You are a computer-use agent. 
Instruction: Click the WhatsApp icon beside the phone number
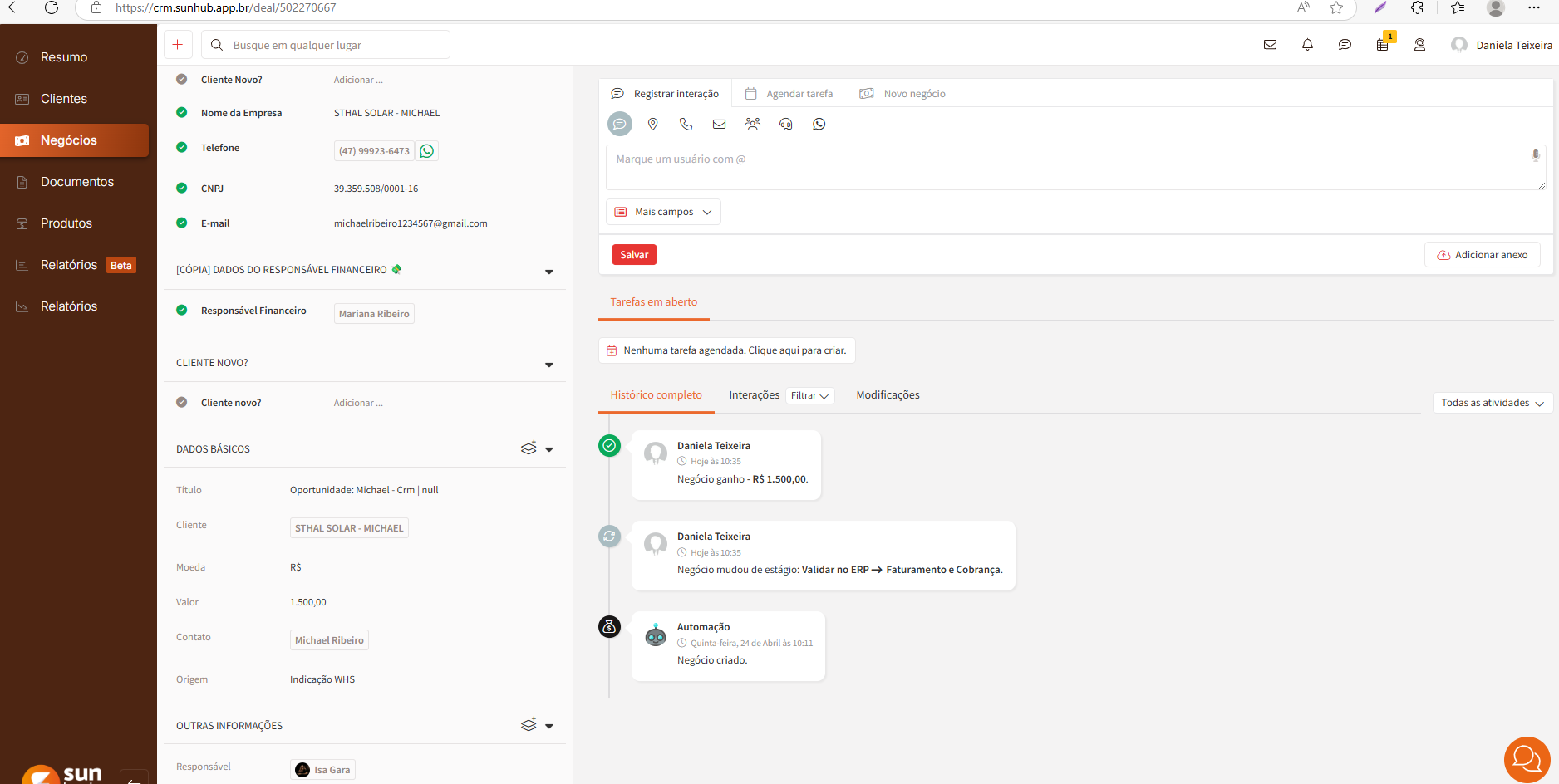pyautogui.click(x=426, y=151)
